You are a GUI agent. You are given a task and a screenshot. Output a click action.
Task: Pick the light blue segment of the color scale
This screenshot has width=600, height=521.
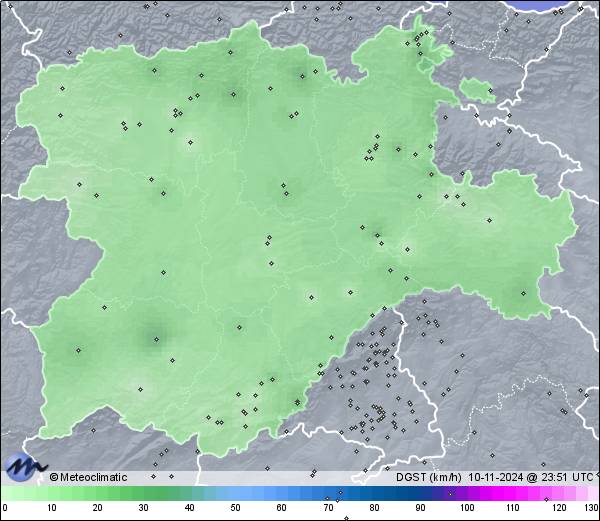click(245, 493)
